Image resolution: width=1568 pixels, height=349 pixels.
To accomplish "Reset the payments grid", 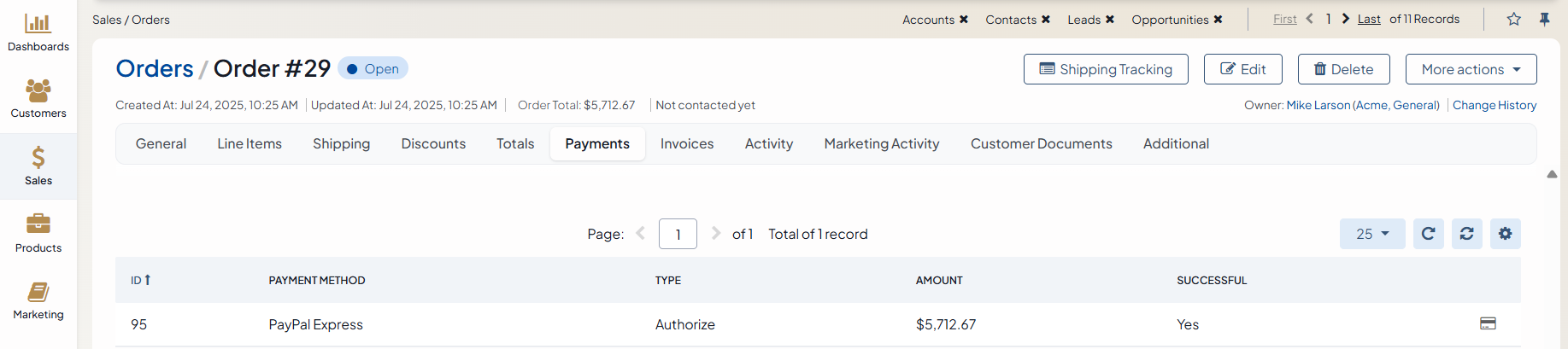I will [x=1466, y=234].
